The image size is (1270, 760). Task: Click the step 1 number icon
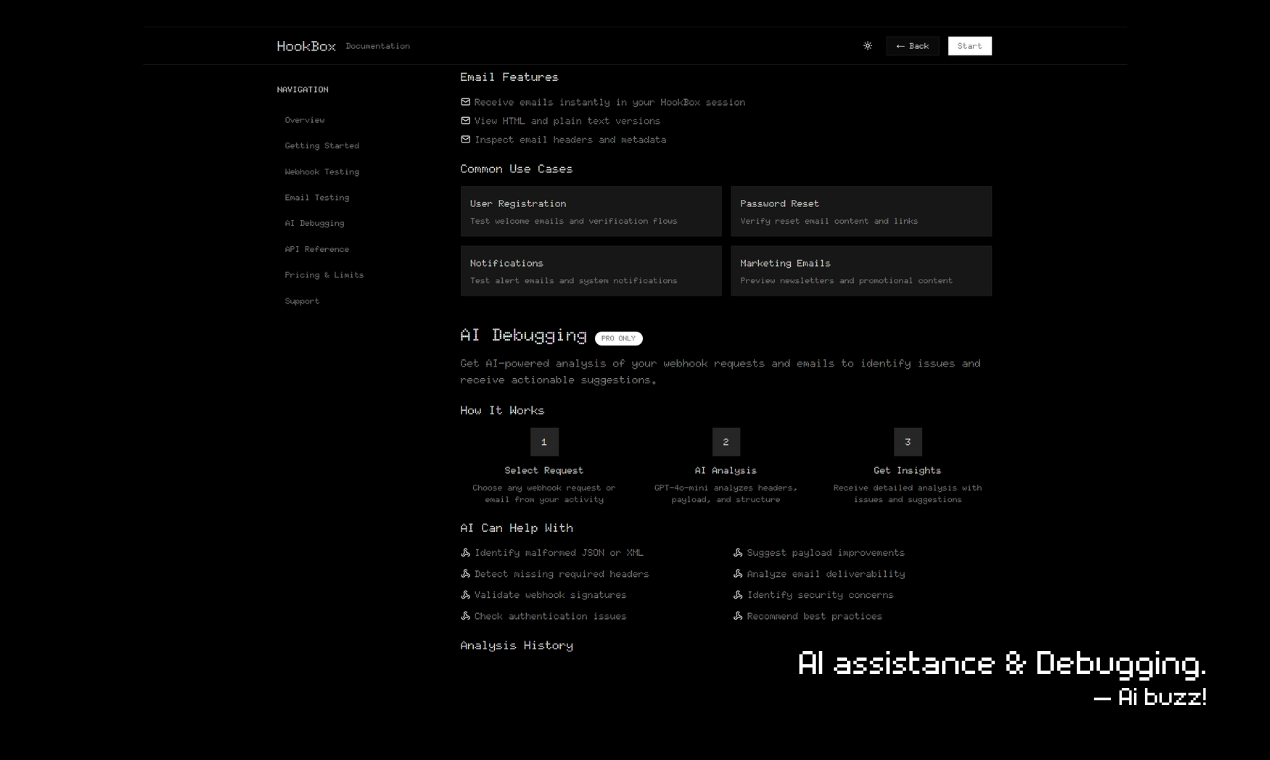pos(544,442)
